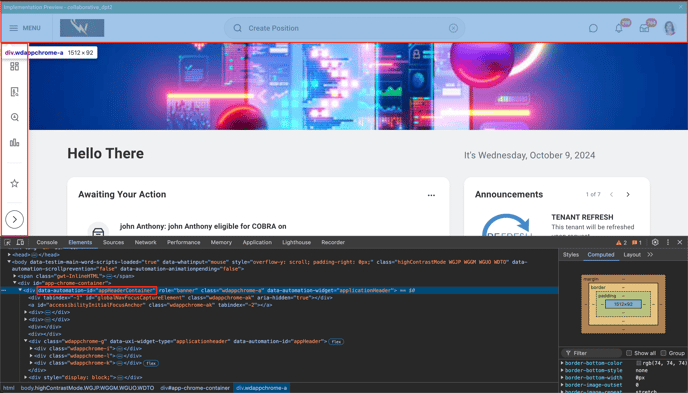
Task: Expand the wdappchrome-l div node
Action: 31,356
